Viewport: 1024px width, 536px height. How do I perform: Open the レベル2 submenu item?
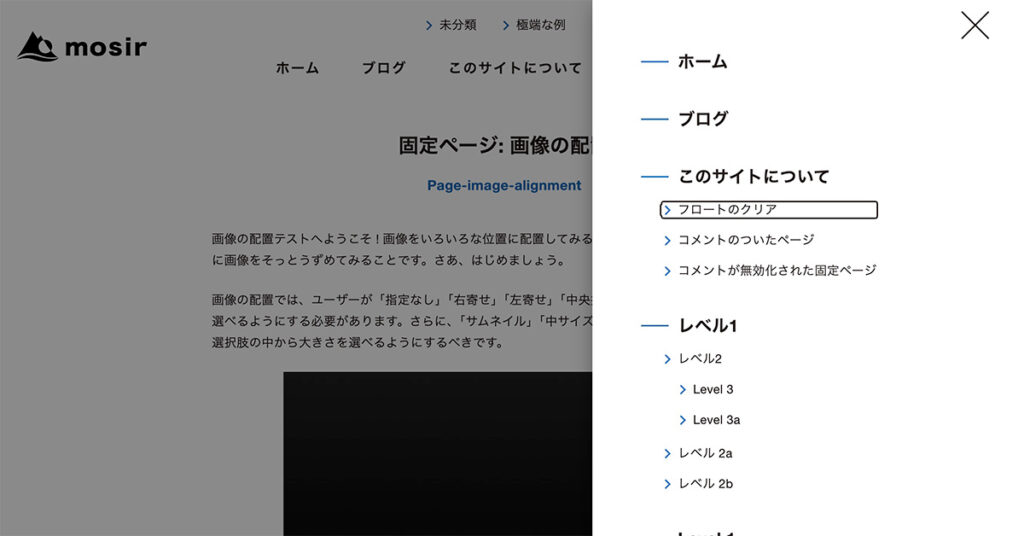(x=700, y=359)
